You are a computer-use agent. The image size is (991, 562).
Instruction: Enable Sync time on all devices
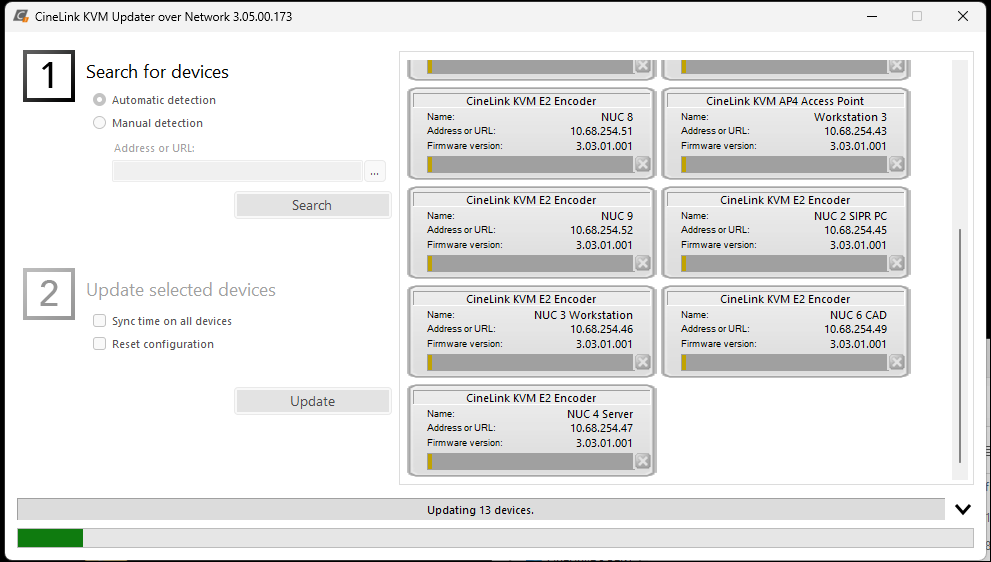point(99,321)
